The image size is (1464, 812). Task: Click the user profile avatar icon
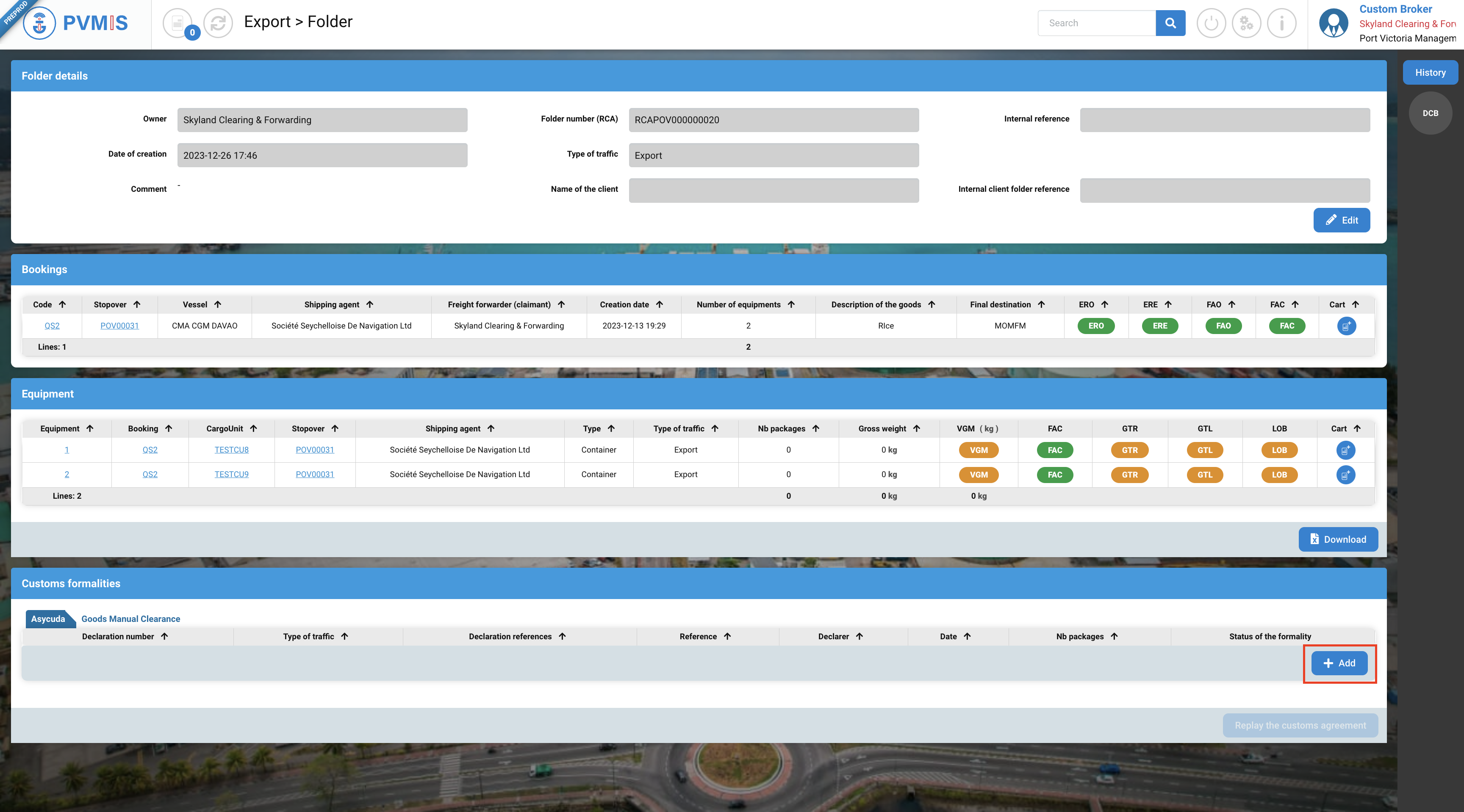tap(1333, 23)
